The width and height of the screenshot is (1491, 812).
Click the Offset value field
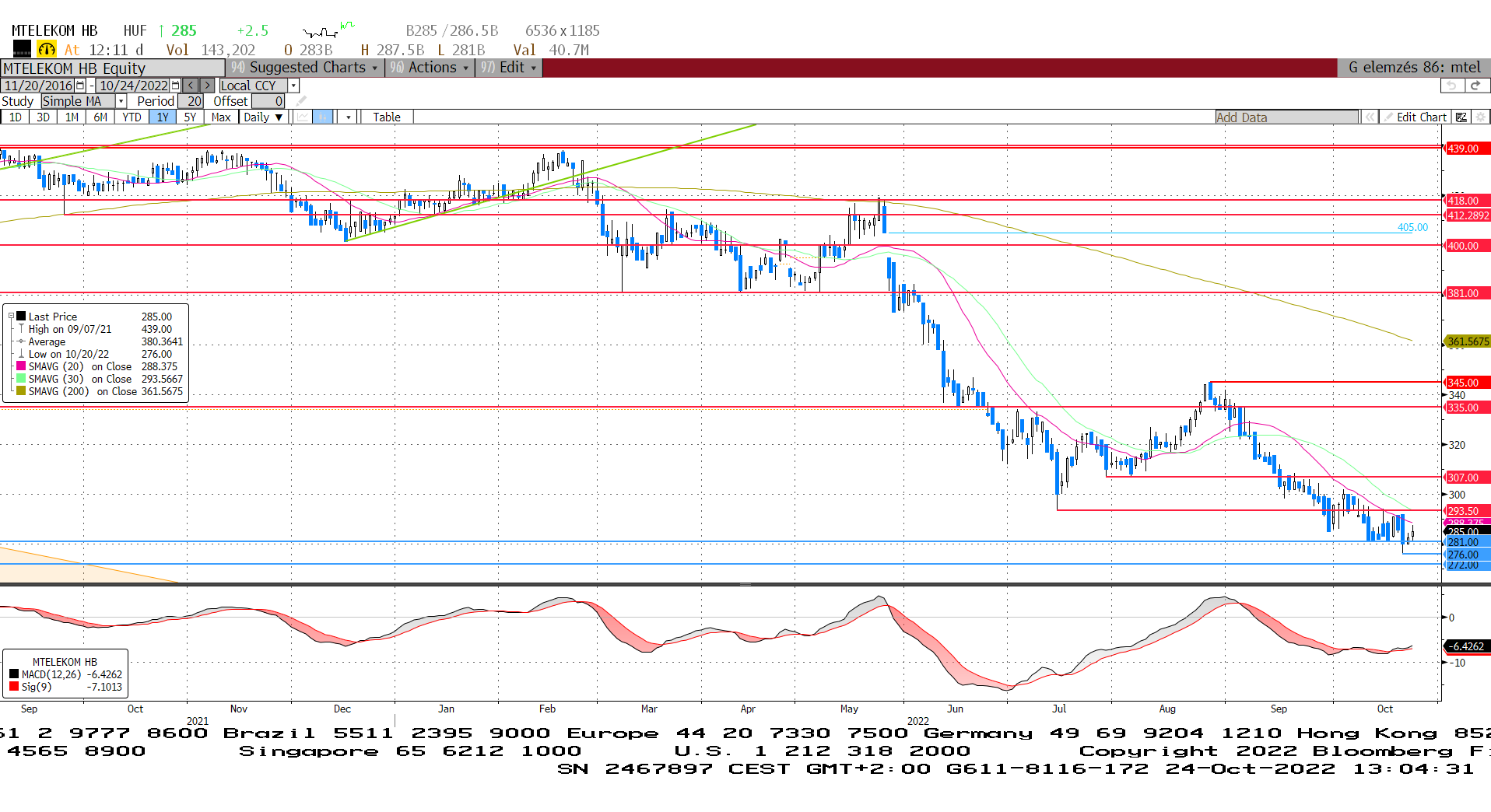pyautogui.click(x=268, y=101)
